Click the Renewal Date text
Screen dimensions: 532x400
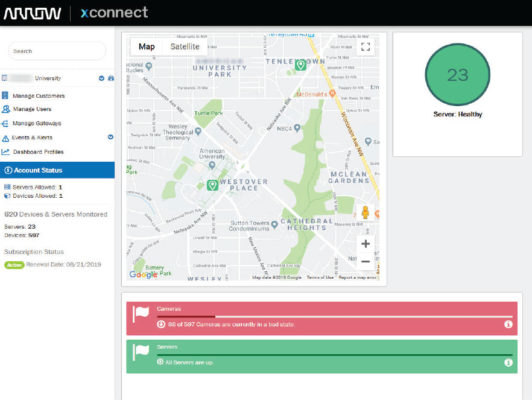63,264
